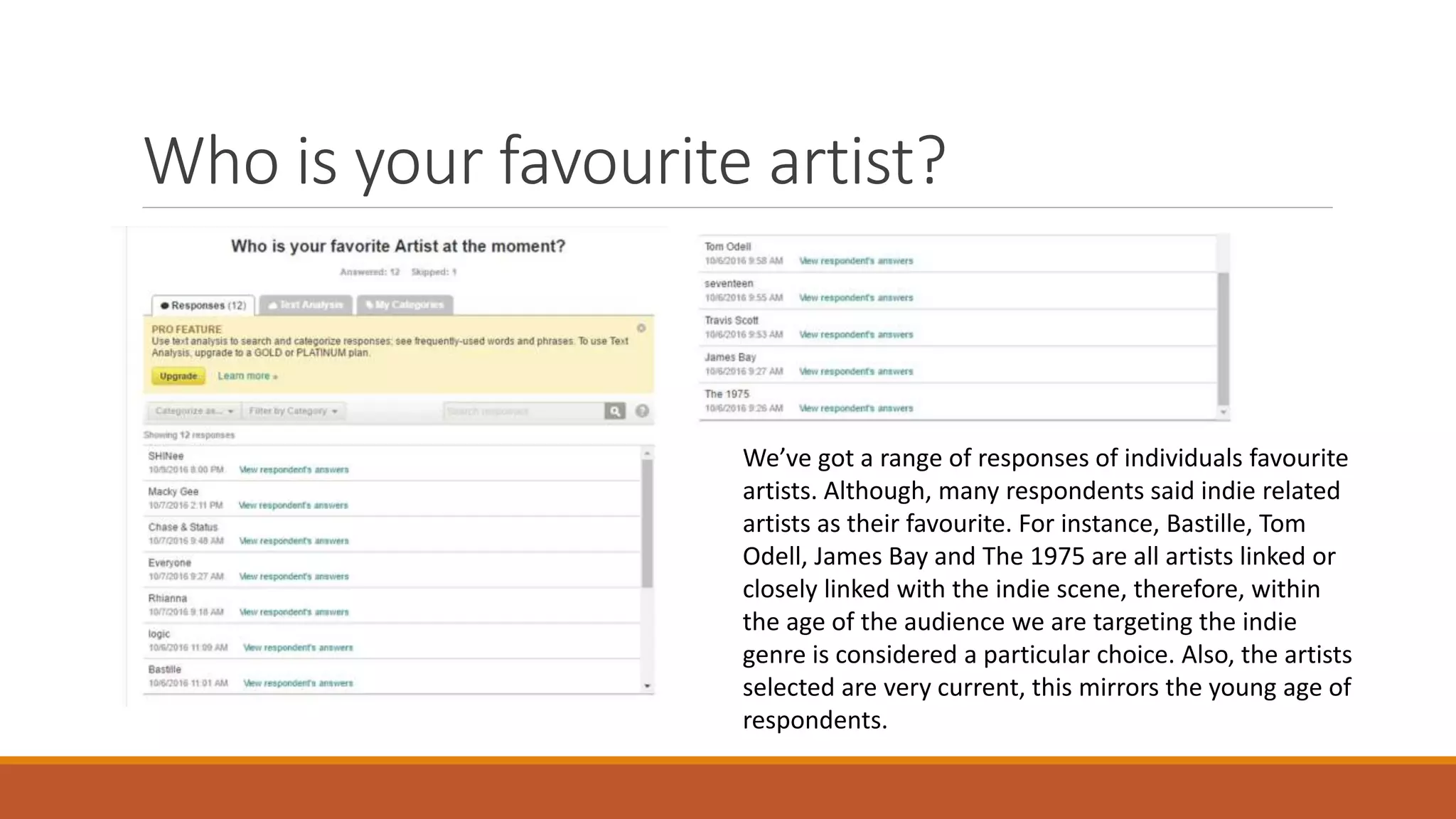Click the 'Answered: 12' count
The image size is (1456, 819).
(370, 272)
